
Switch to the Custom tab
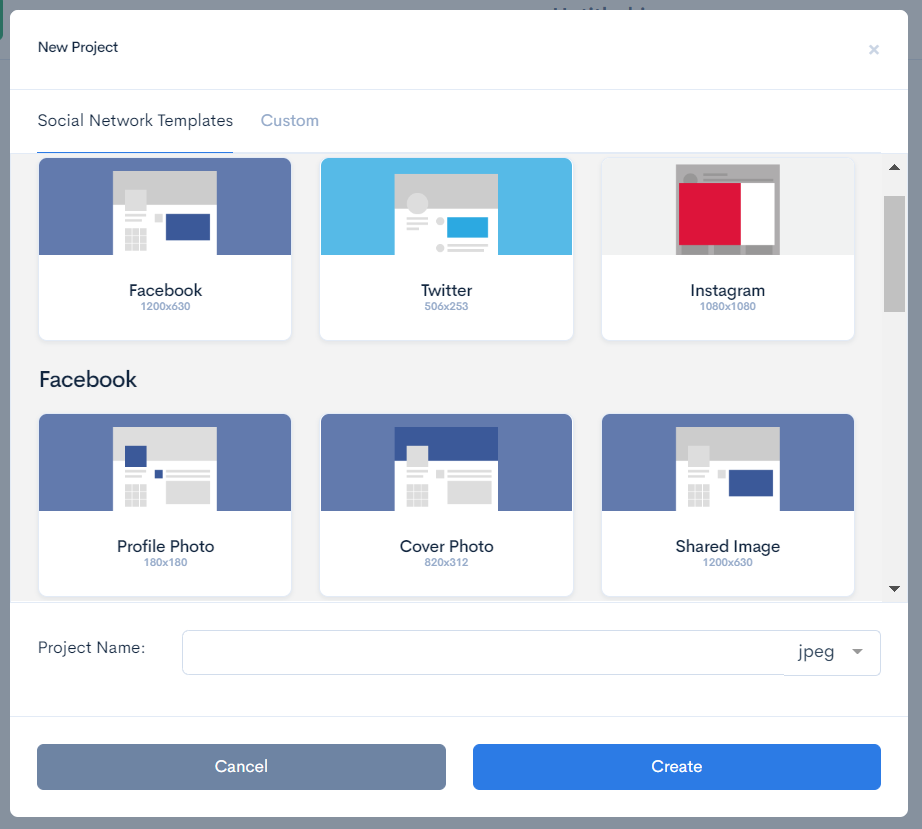click(x=289, y=121)
